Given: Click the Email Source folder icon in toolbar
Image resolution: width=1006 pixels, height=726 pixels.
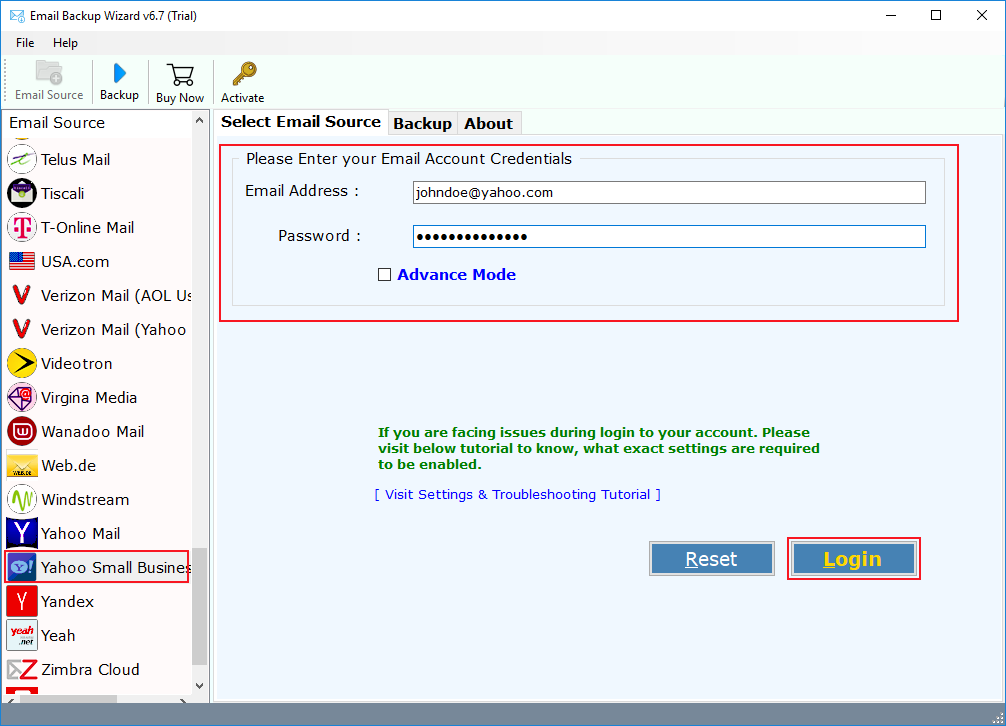Looking at the screenshot, I should click(49, 72).
